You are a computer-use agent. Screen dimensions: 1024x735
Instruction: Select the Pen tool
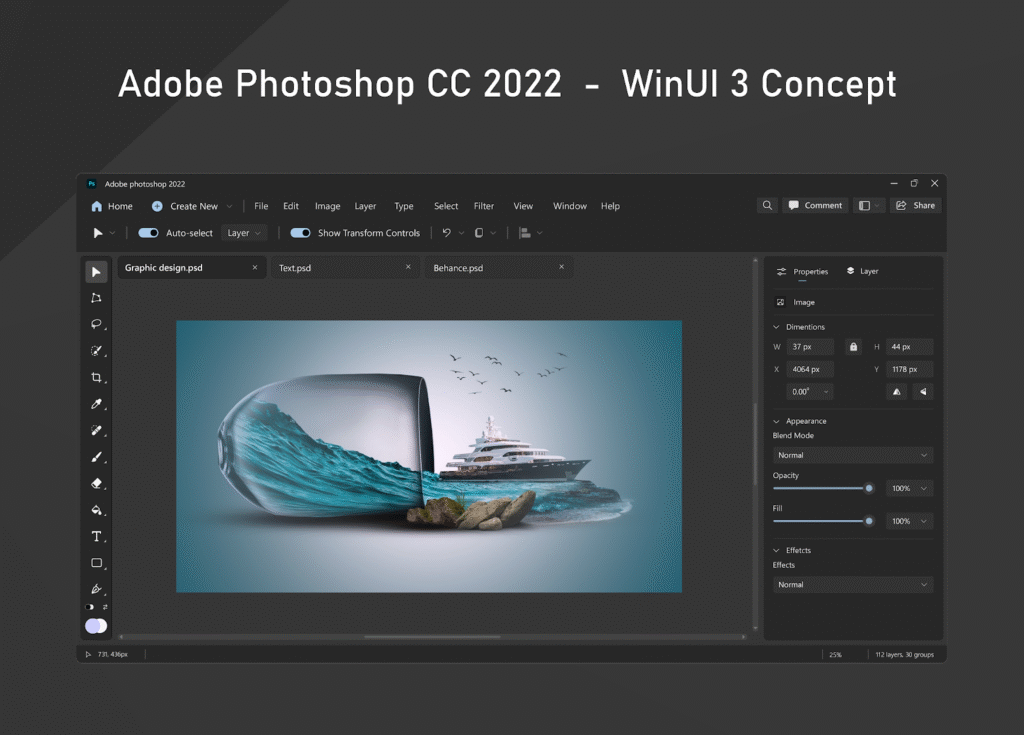tap(96, 589)
